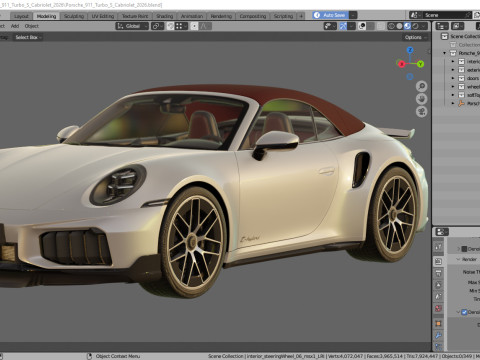Expand the exterior collection arrow
480x360 pixels.
pyautogui.click(x=453, y=70)
